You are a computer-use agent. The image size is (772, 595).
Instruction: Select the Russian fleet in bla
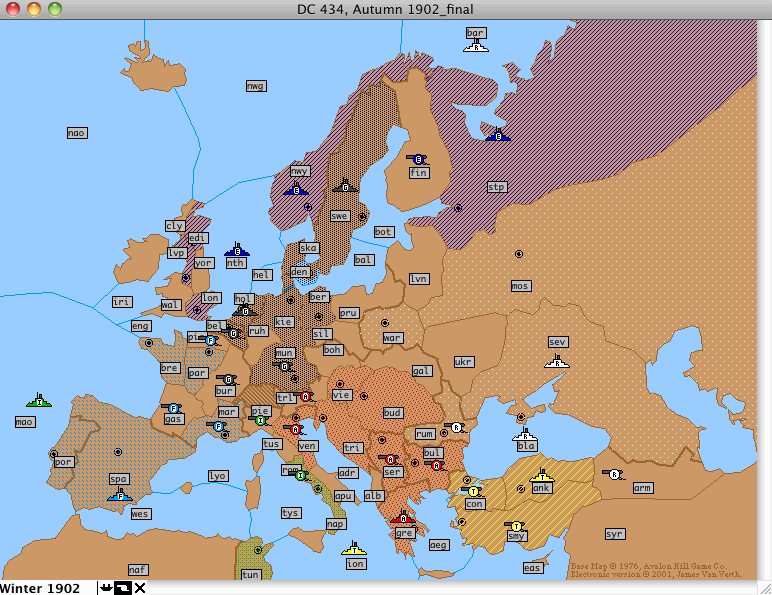pos(525,435)
